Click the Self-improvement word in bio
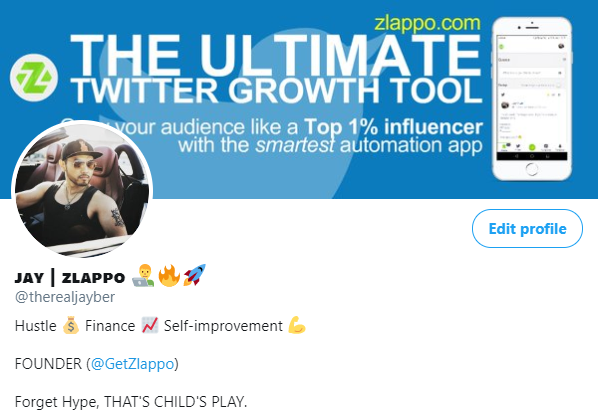Viewport: 598px width, 414px height. pos(223,326)
